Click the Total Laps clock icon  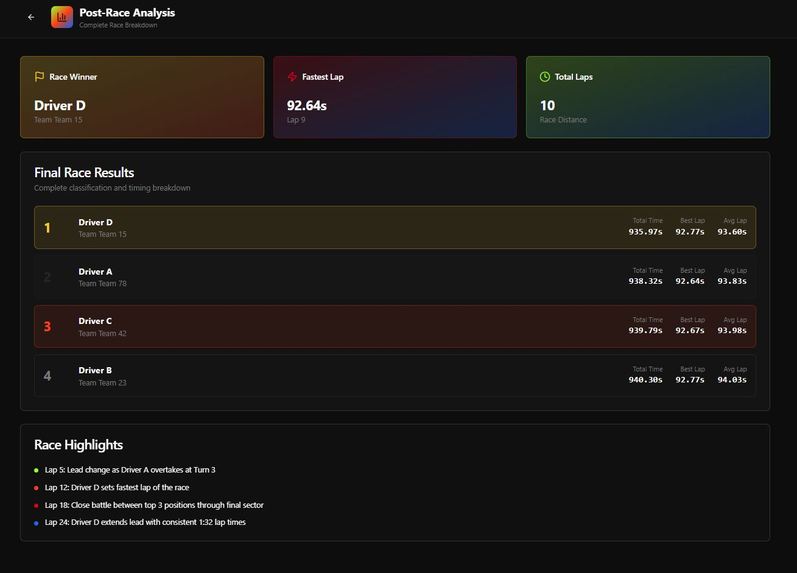pyautogui.click(x=544, y=77)
